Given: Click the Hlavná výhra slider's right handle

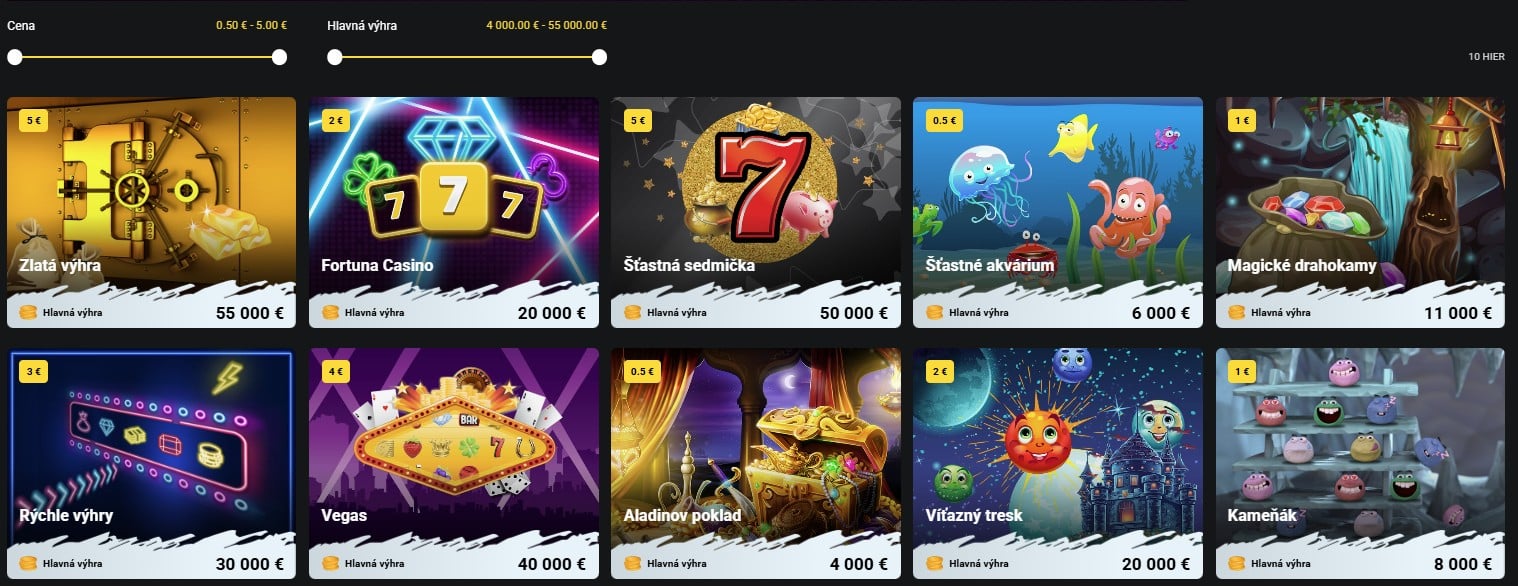Looking at the screenshot, I should 599,57.
